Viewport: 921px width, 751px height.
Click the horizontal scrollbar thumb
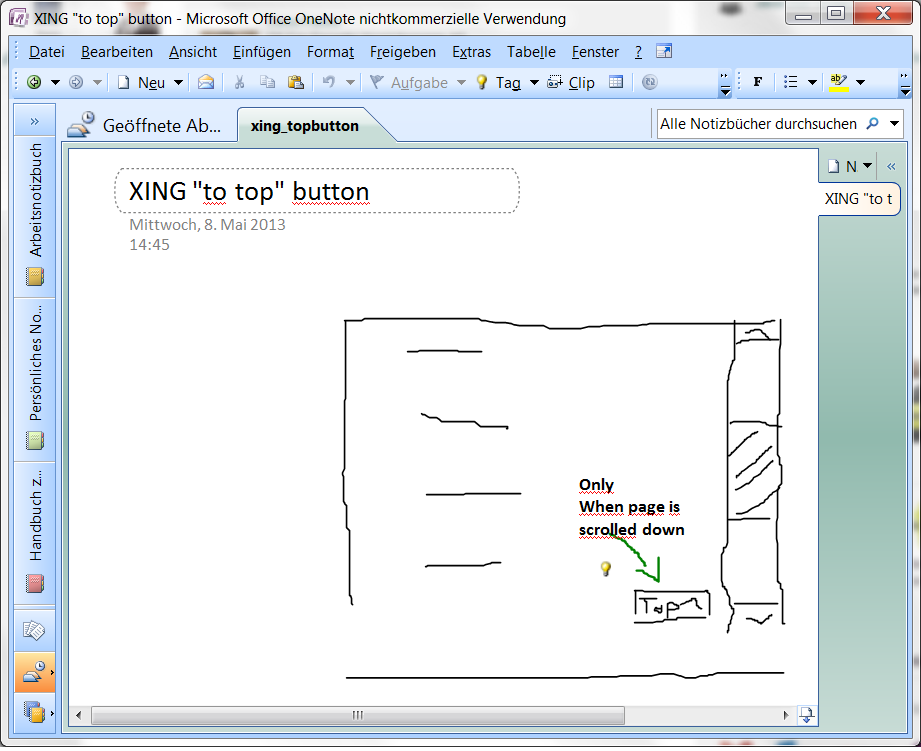(x=358, y=715)
